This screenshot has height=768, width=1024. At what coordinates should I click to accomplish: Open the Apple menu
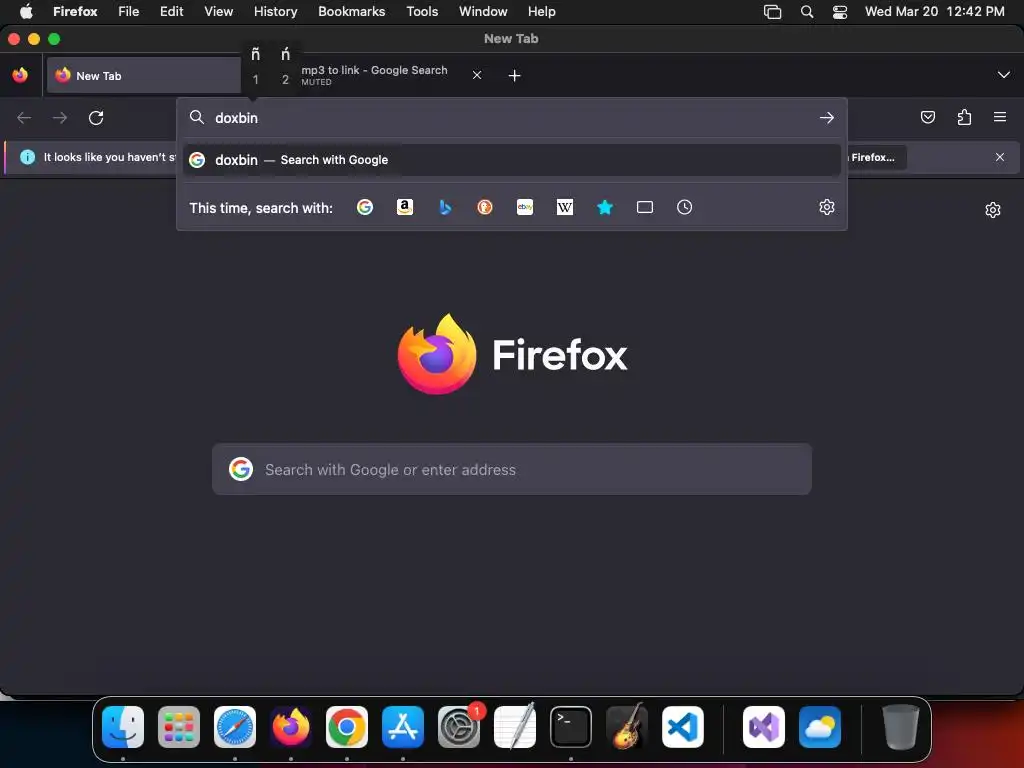(26, 11)
